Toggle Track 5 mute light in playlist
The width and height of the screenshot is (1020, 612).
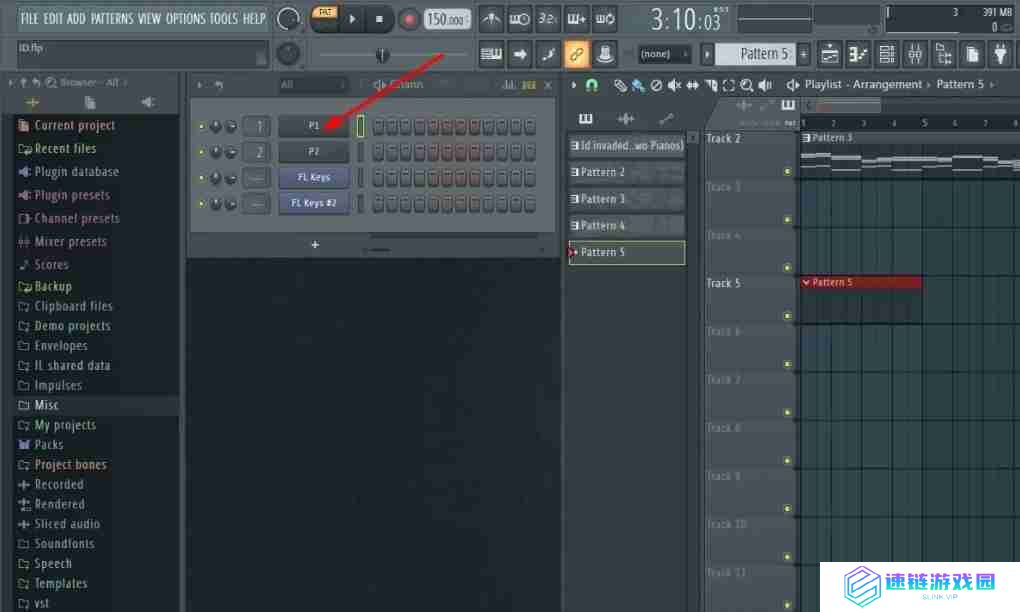point(787,316)
